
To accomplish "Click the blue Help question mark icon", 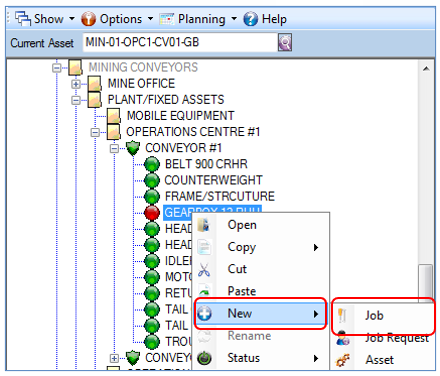I will point(250,19).
